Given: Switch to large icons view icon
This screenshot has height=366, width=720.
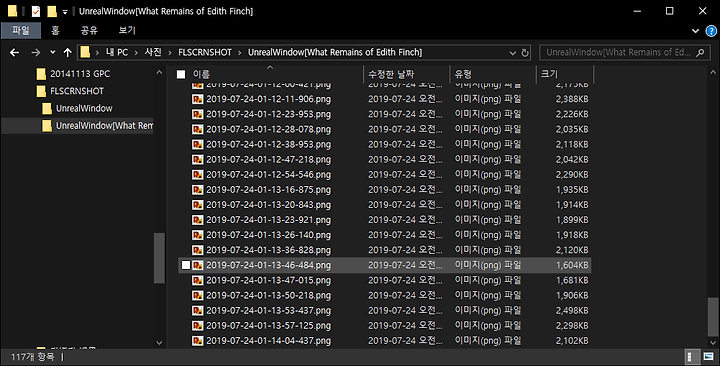Looking at the screenshot, I should pos(709,357).
